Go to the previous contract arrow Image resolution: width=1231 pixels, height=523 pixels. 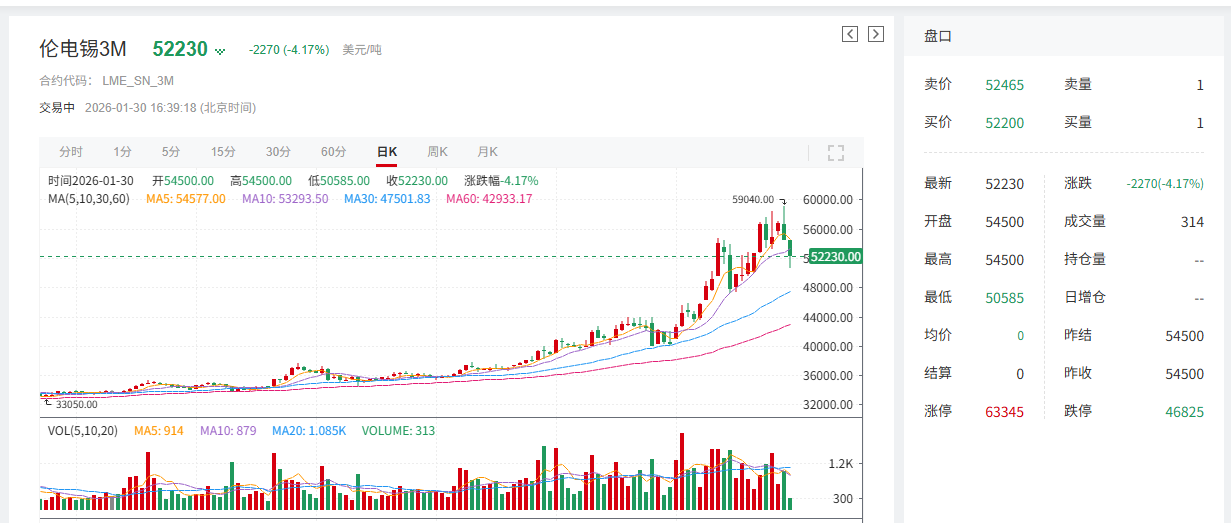pyautogui.click(x=850, y=34)
